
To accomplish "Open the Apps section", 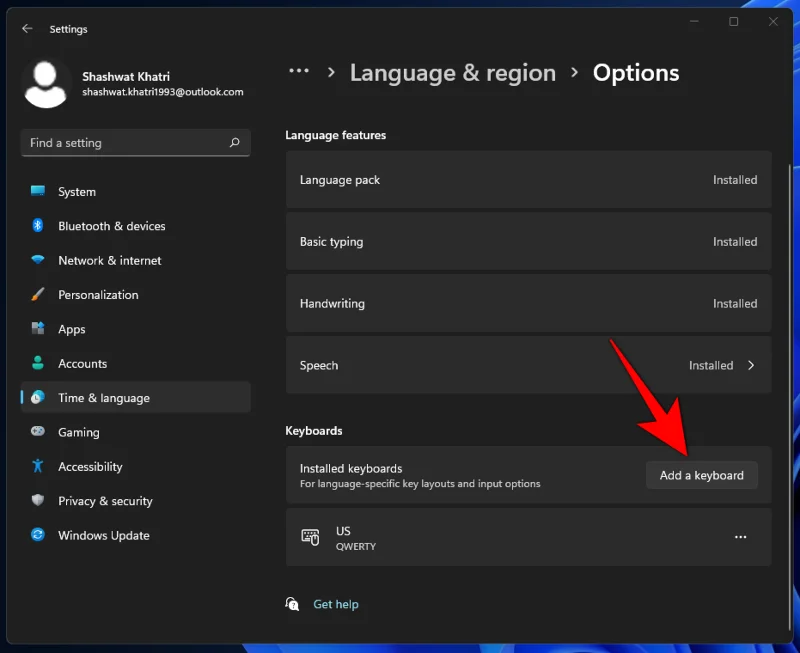I will [x=71, y=329].
